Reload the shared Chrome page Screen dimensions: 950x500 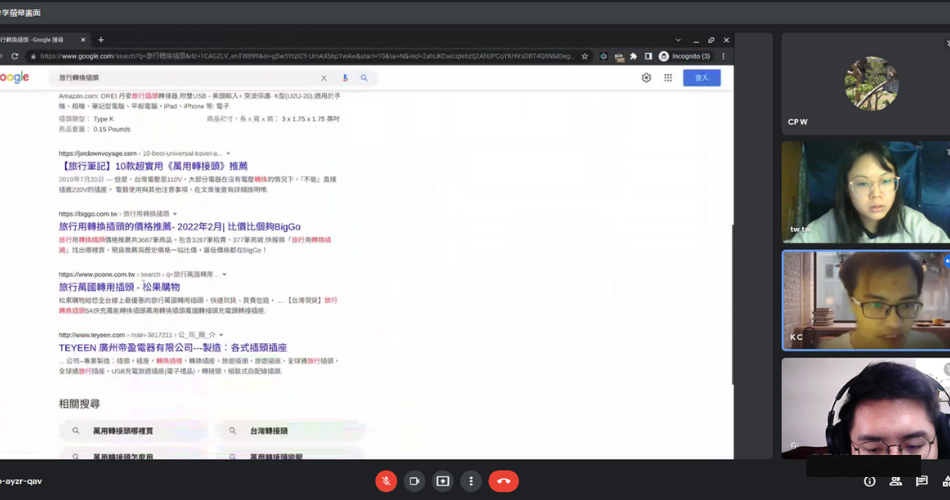point(15,56)
